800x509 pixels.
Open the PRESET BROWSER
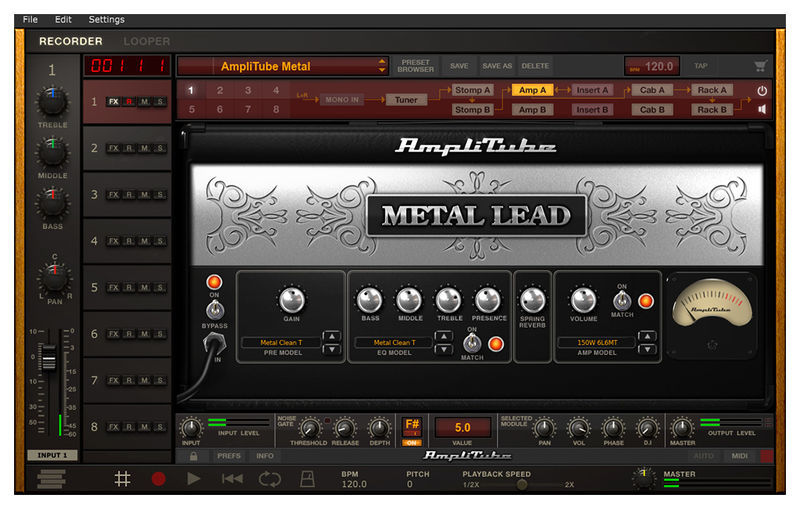point(415,66)
